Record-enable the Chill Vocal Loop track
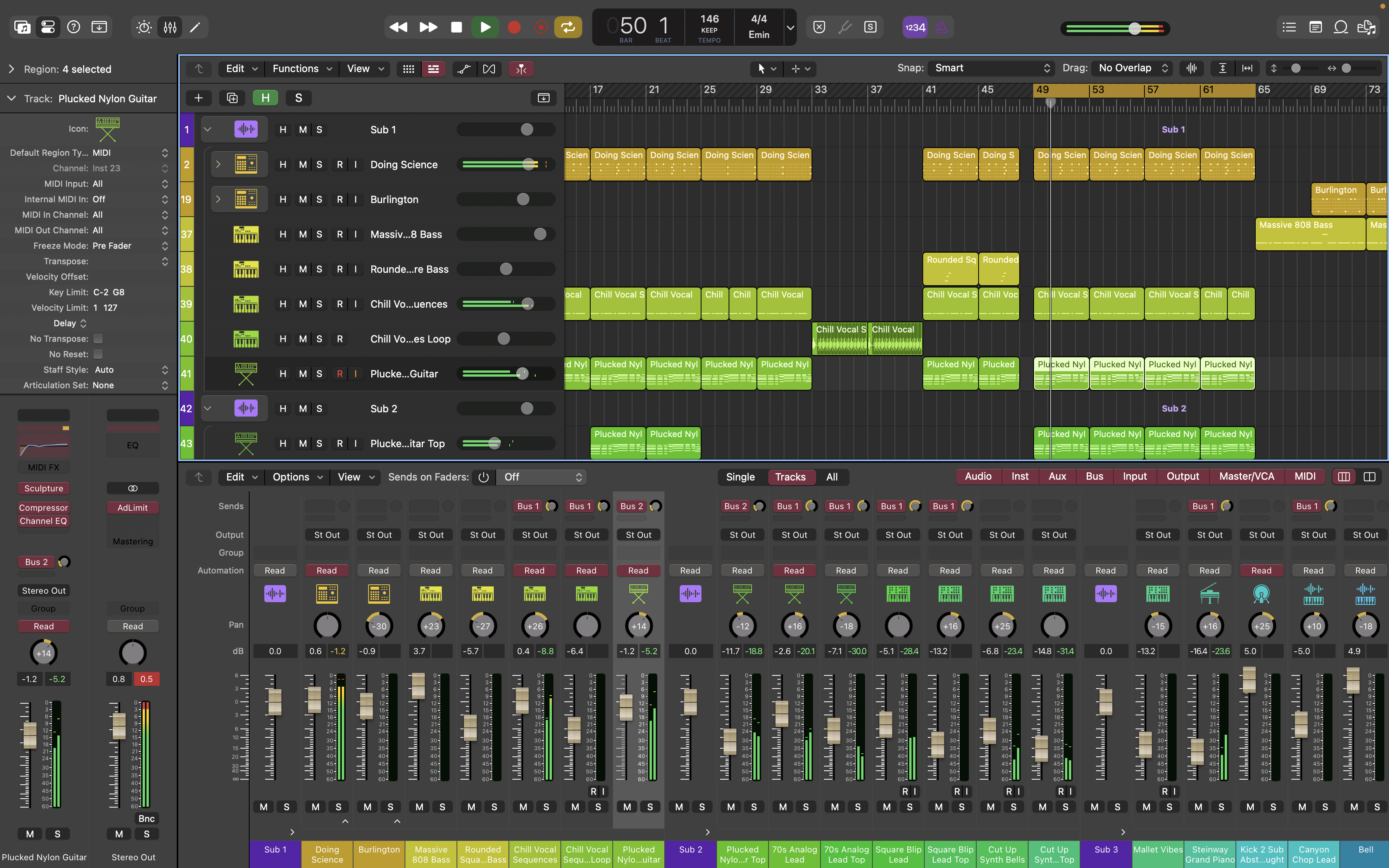Viewport: 1389px width, 868px height. pyautogui.click(x=340, y=339)
